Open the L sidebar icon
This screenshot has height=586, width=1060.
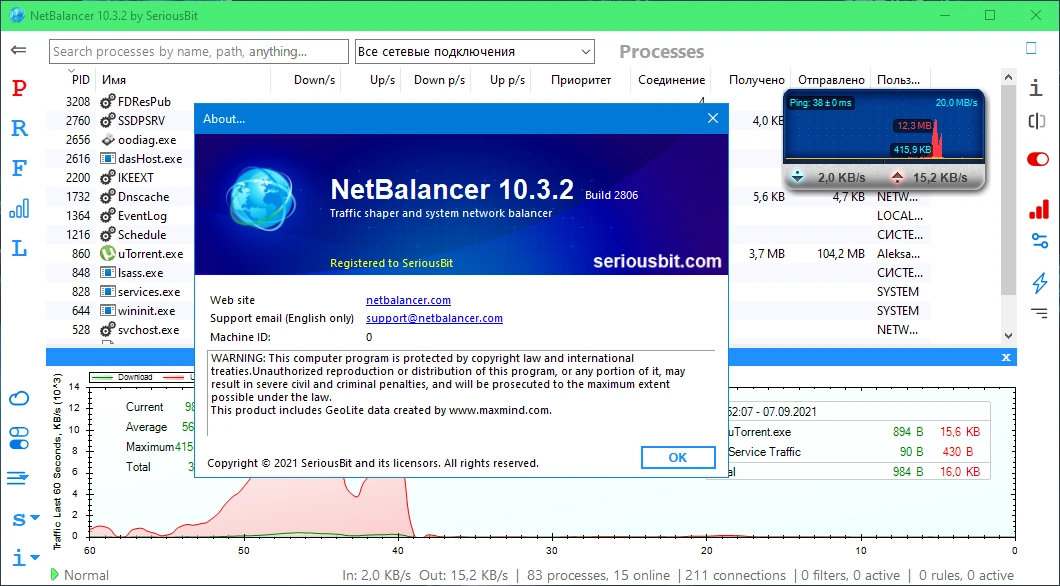pyautogui.click(x=19, y=248)
